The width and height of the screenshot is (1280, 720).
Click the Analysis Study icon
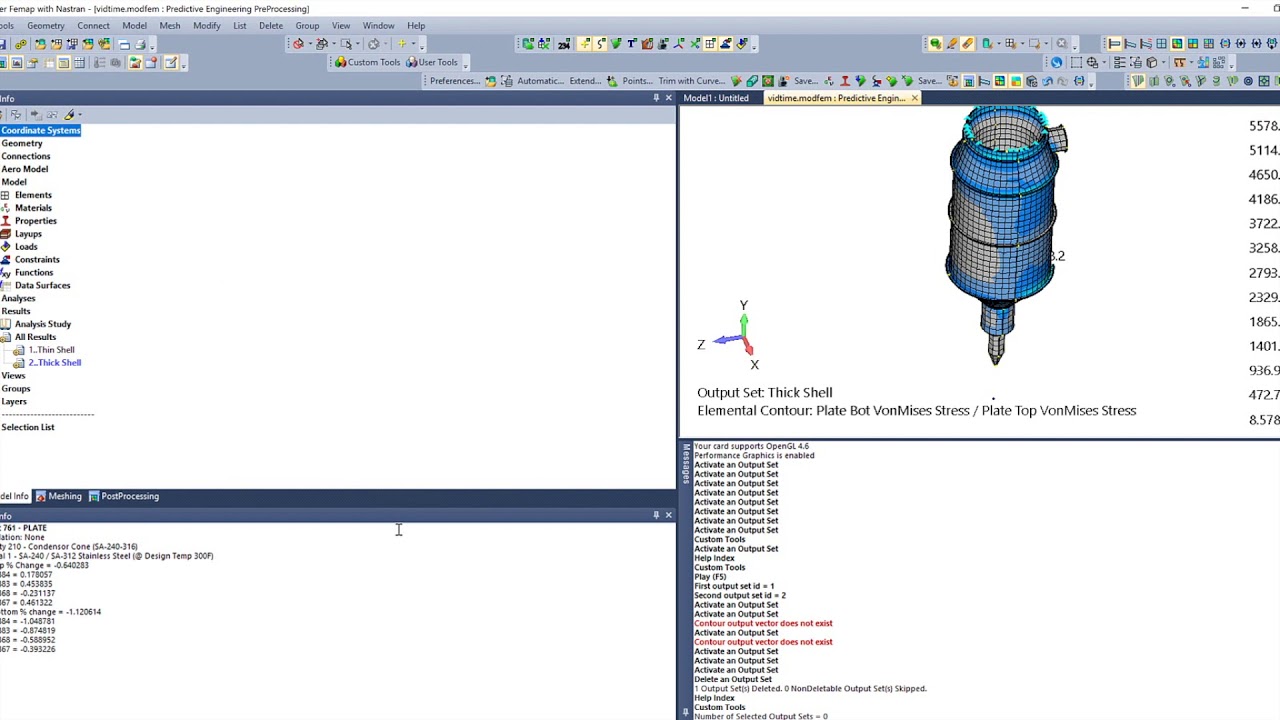click(5, 324)
